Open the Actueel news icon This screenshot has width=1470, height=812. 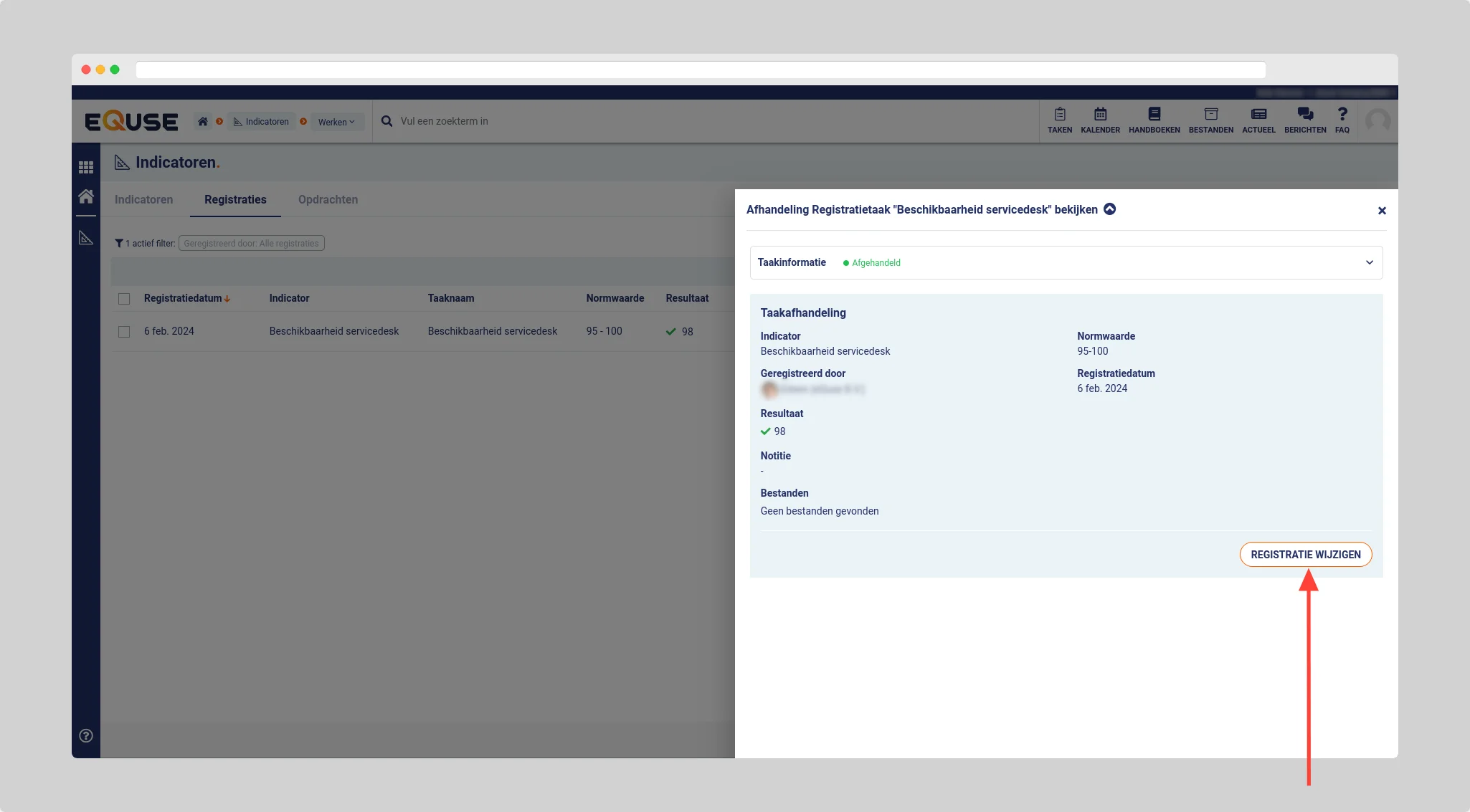[1258, 115]
